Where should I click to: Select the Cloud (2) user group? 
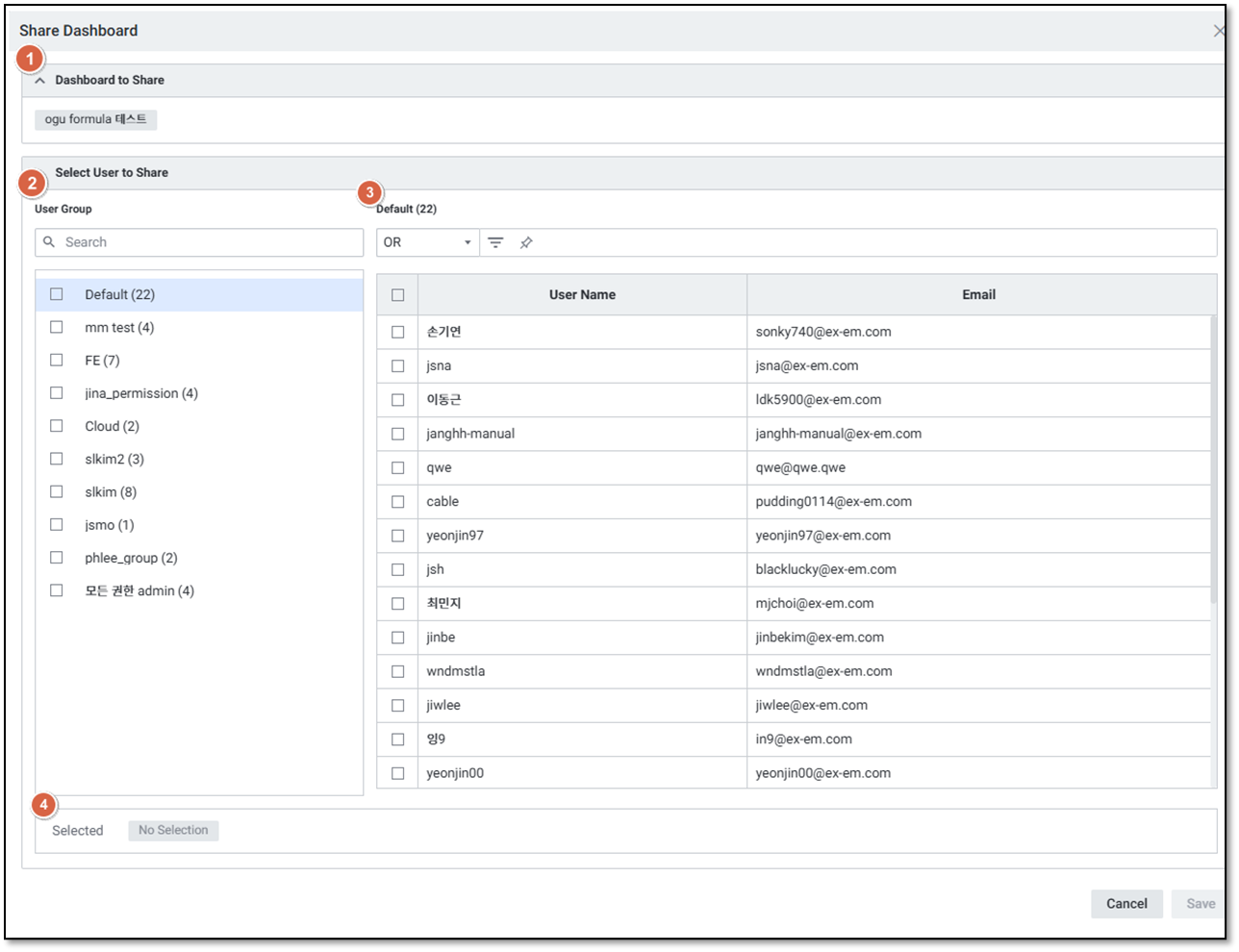112,426
